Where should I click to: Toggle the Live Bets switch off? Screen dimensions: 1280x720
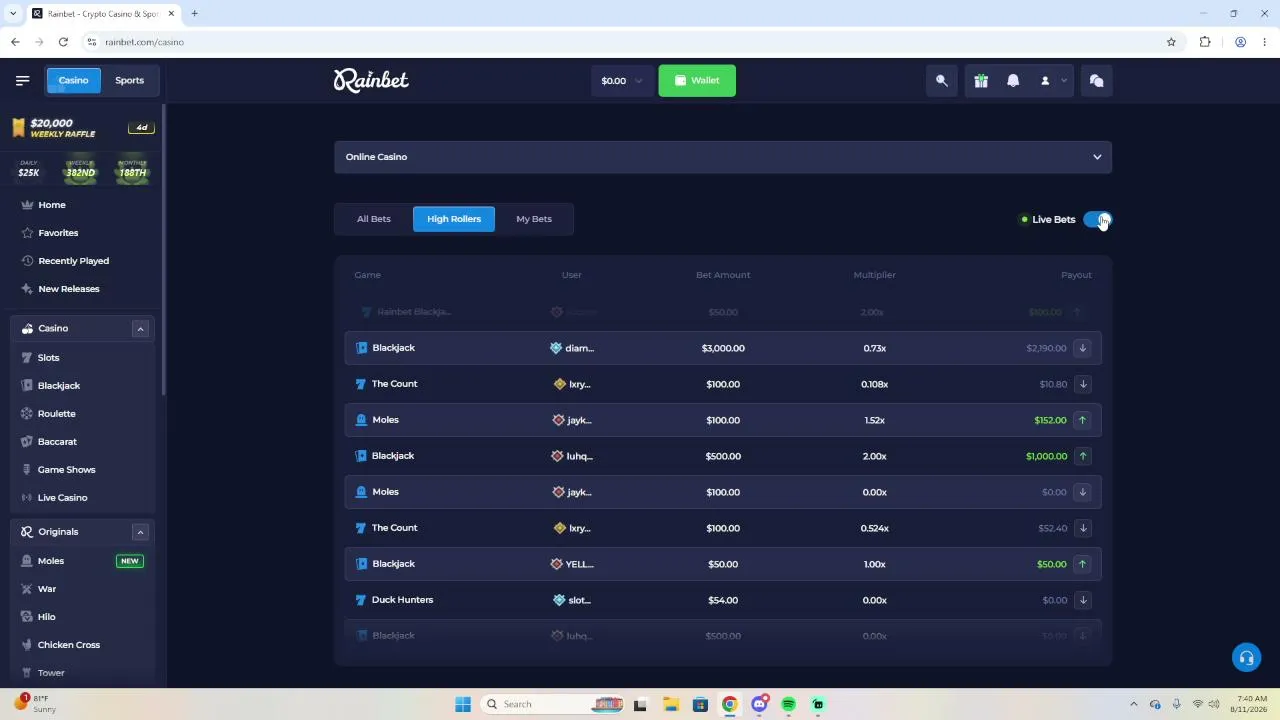[x=1097, y=219]
